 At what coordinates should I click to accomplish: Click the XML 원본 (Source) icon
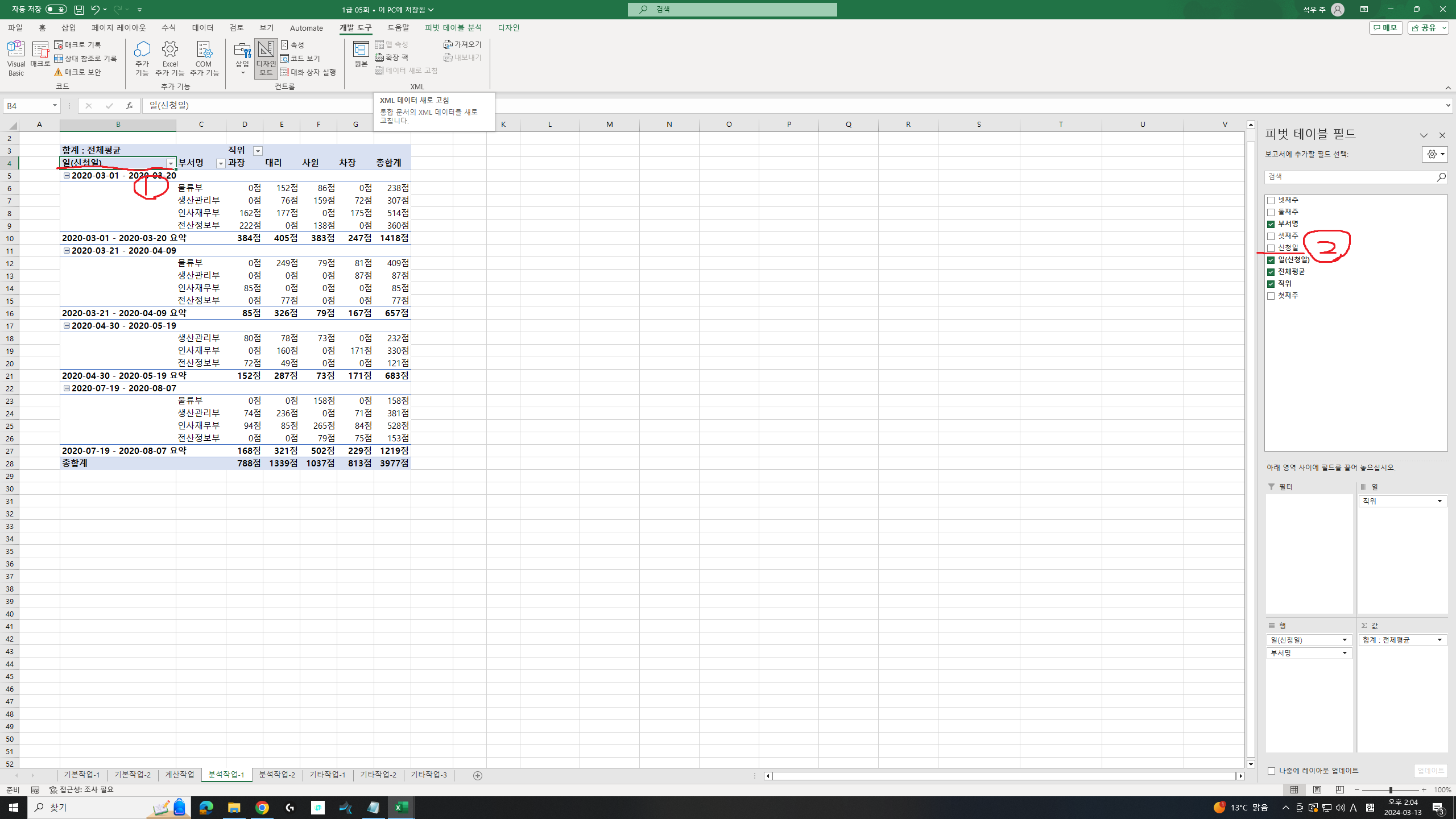361,55
